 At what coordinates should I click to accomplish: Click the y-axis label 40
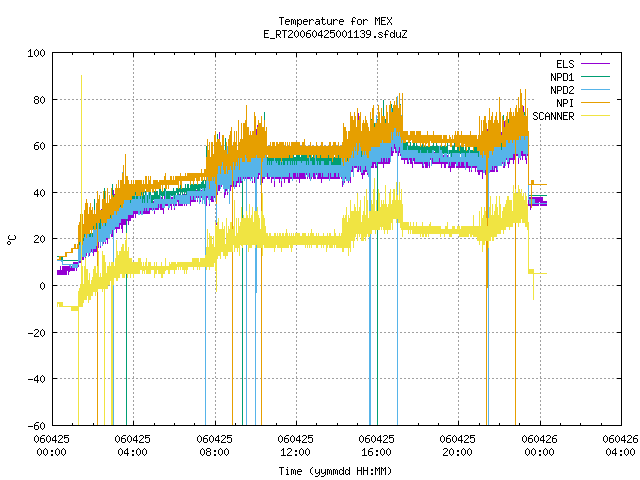click(x=39, y=193)
